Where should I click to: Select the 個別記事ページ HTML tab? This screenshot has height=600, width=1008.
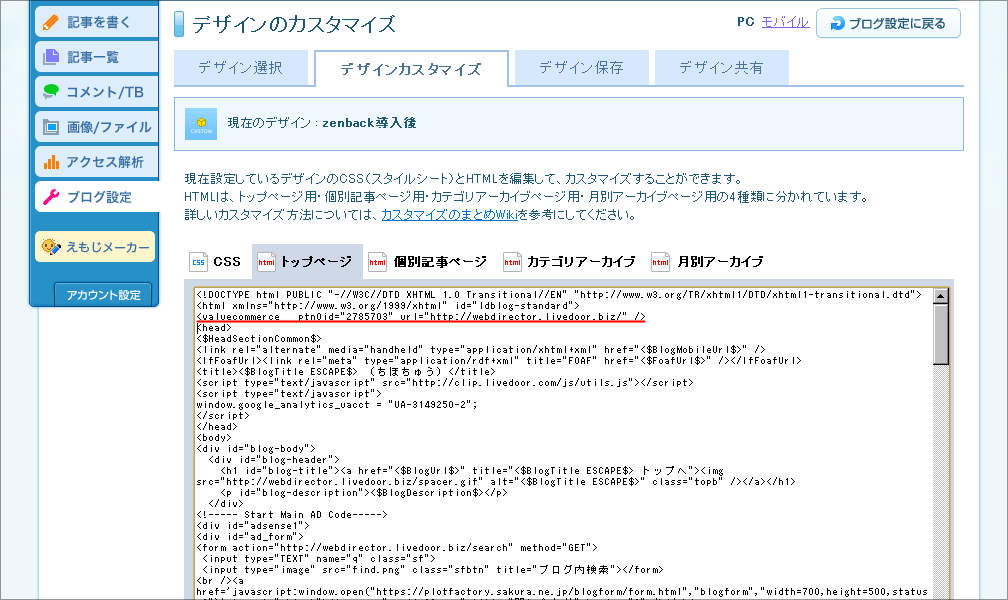[428, 262]
